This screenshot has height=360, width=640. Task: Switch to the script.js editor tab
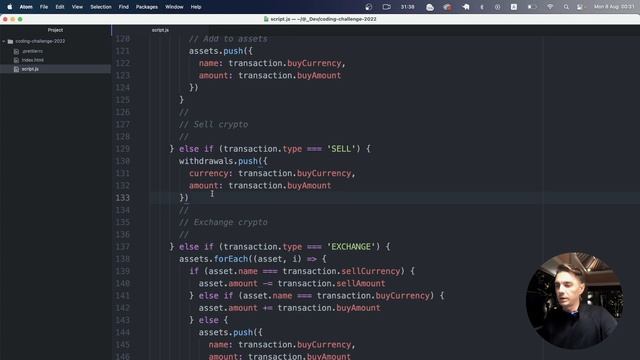[x=160, y=30]
